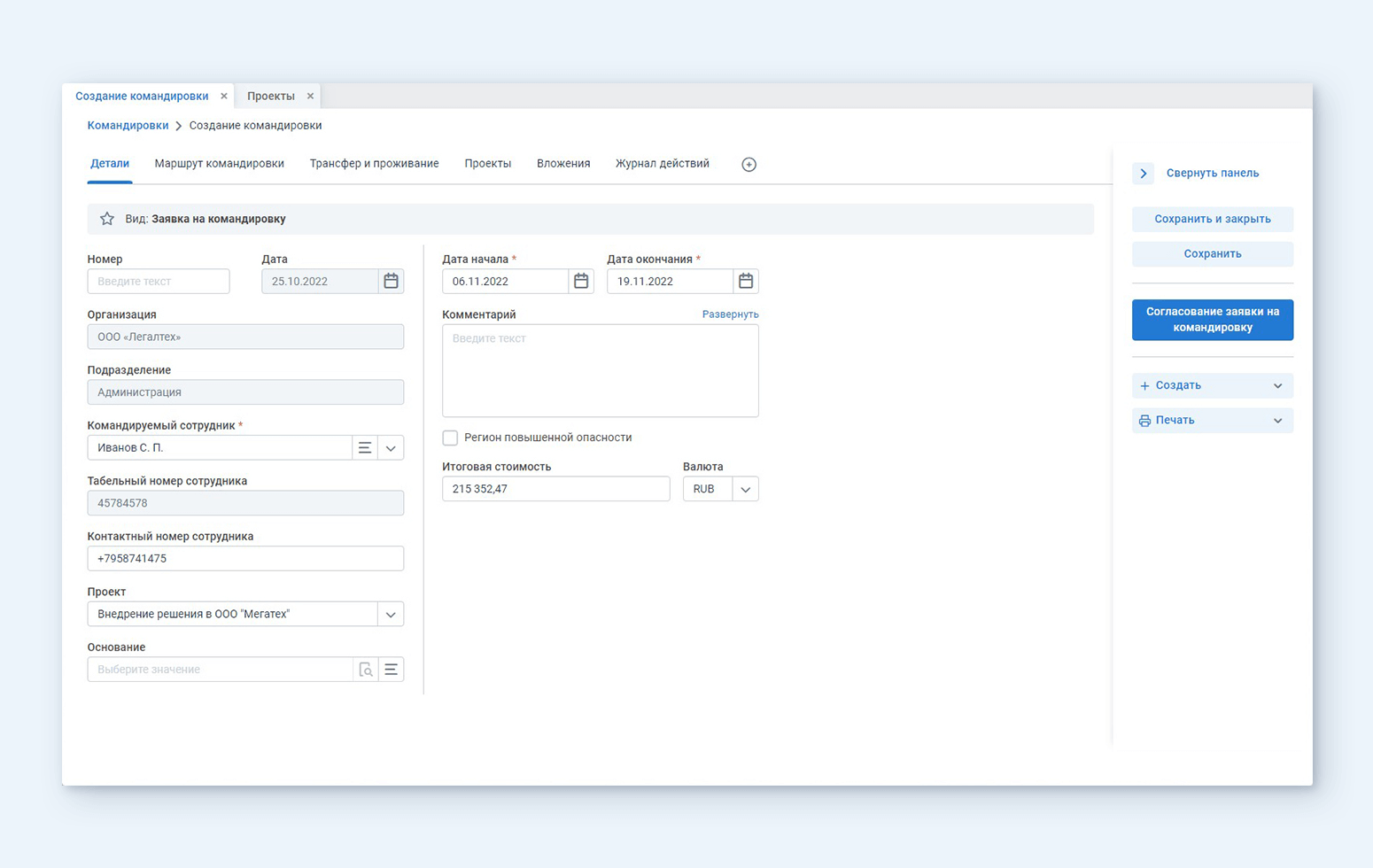
Task: Click the Проект field value text
Action: 194,614
